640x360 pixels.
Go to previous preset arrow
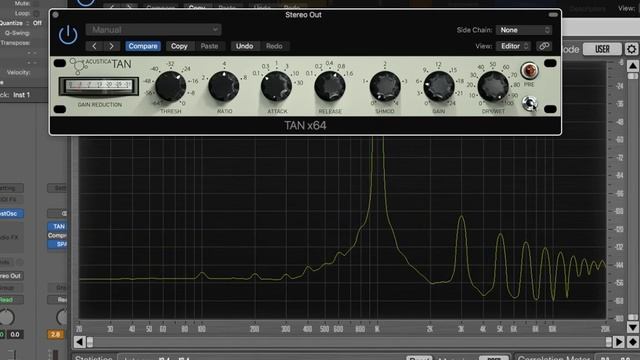click(94, 46)
